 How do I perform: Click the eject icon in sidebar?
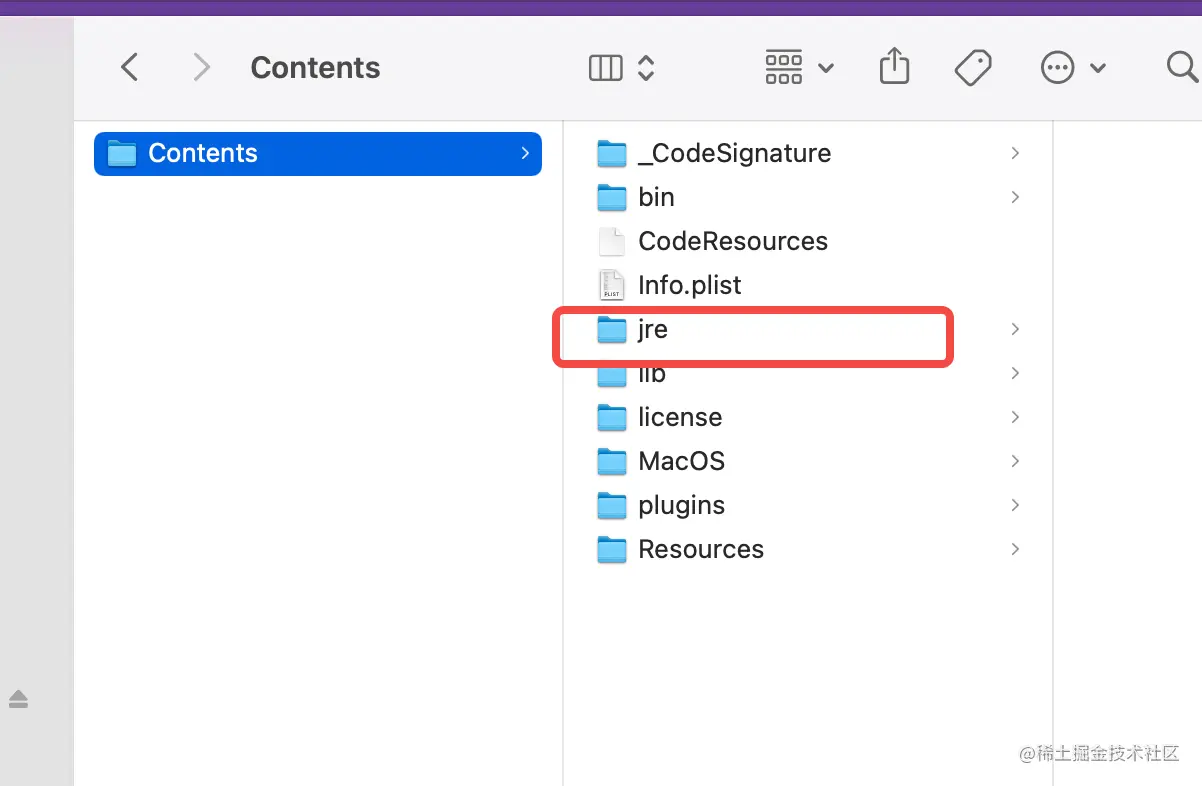click(18, 699)
